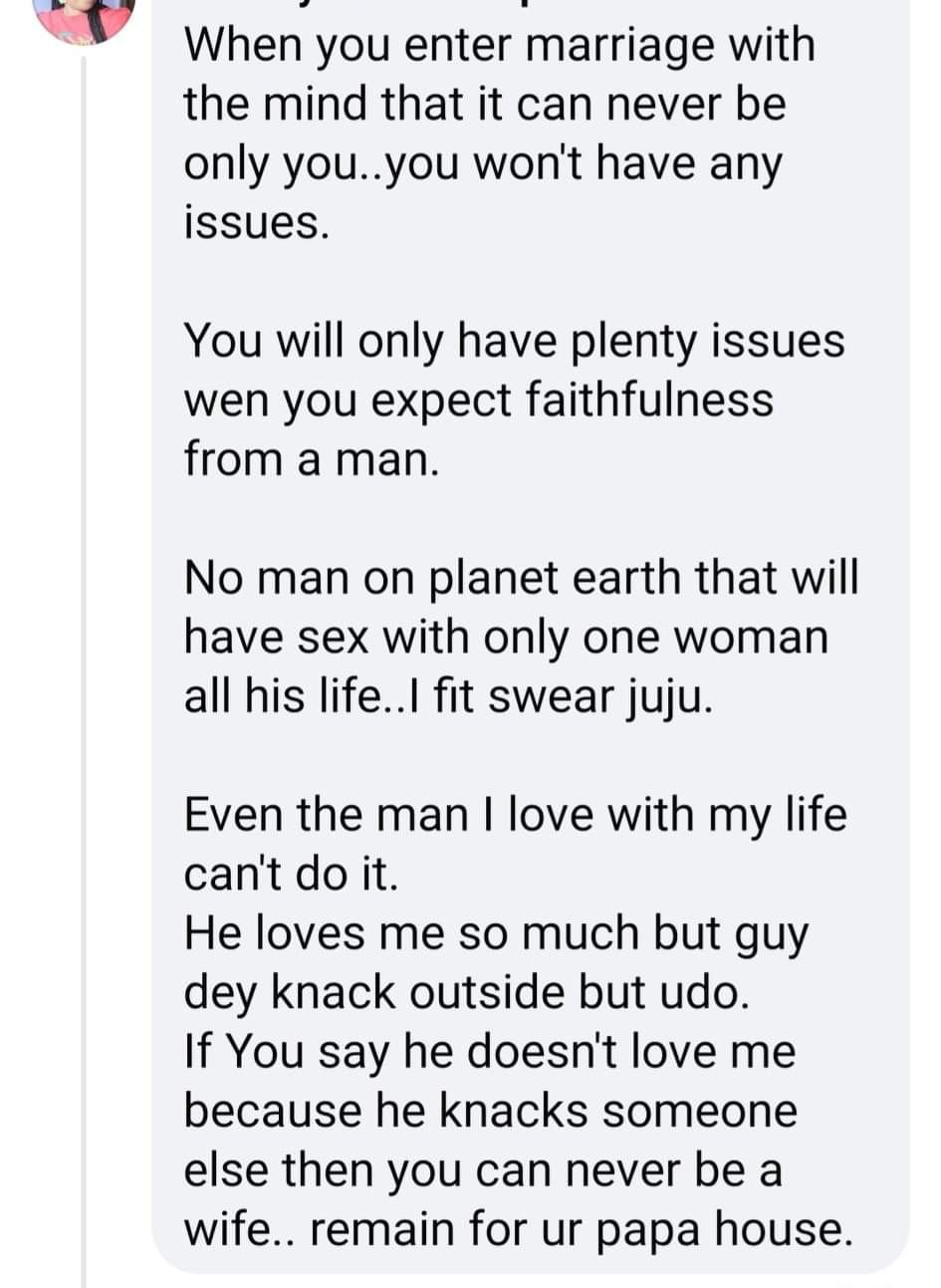The height and width of the screenshot is (1288, 941).
Task: Click the line "have sex with only one woman"
Action: (505, 638)
